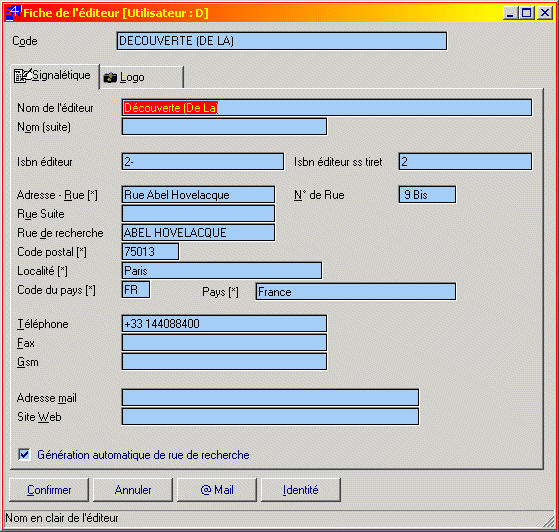559x532 pixels.
Task: Click the Confirmer button
Action: pyautogui.click(x=49, y=490)
